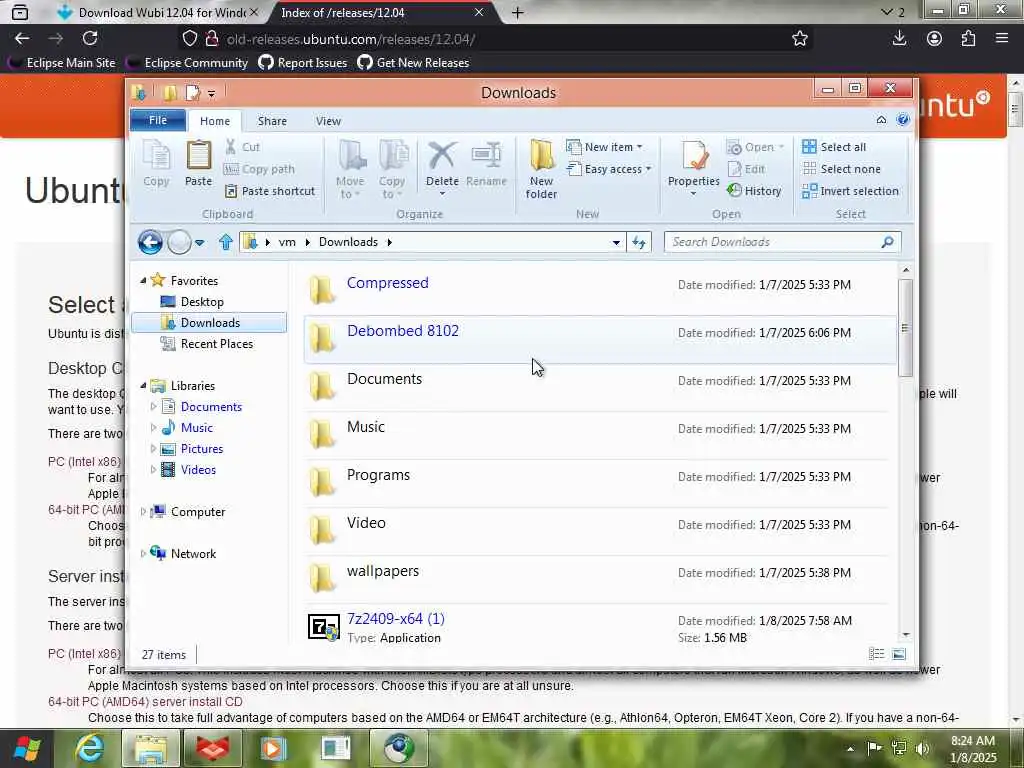Open Get New Releases bookmark
The height and width of the screenshot is (768, 1024).
click(414, 63)
